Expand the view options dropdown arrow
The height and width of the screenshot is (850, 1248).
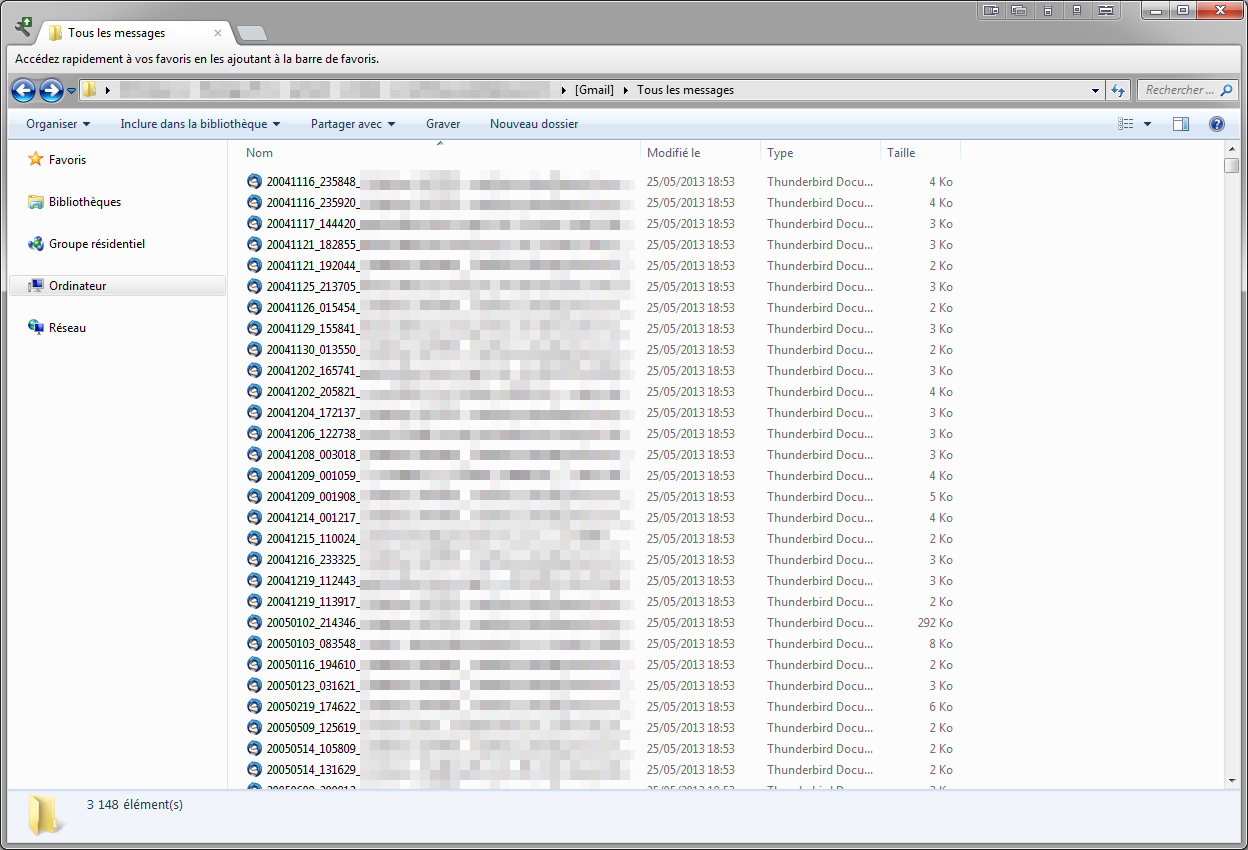point(1147,124)
